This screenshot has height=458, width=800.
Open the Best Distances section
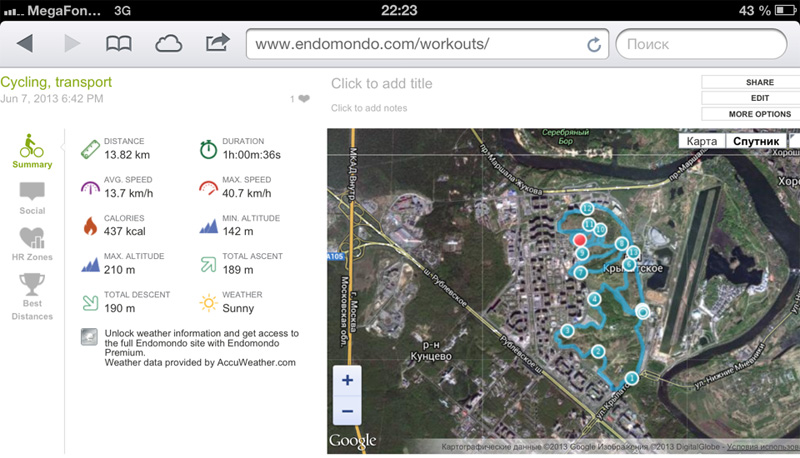[x=32, y=297]
